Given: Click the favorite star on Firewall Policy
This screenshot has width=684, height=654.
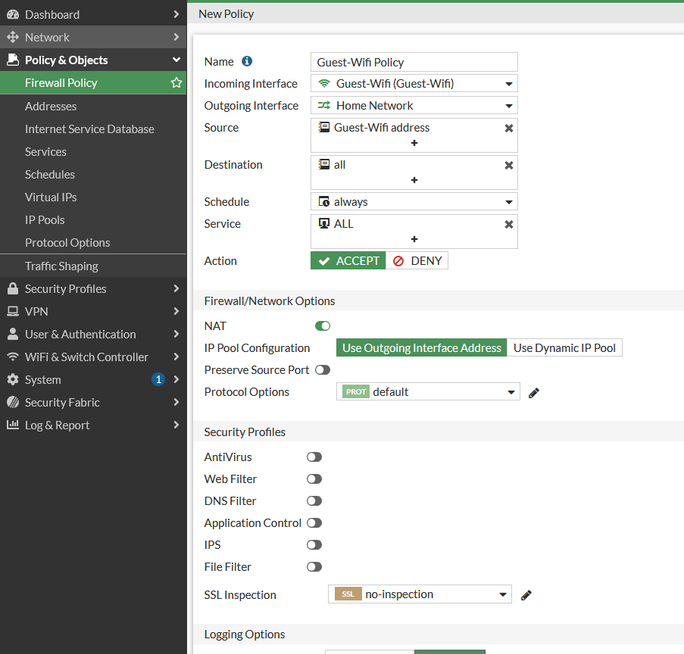Looking at the screenshot, I should pos(176,83).
